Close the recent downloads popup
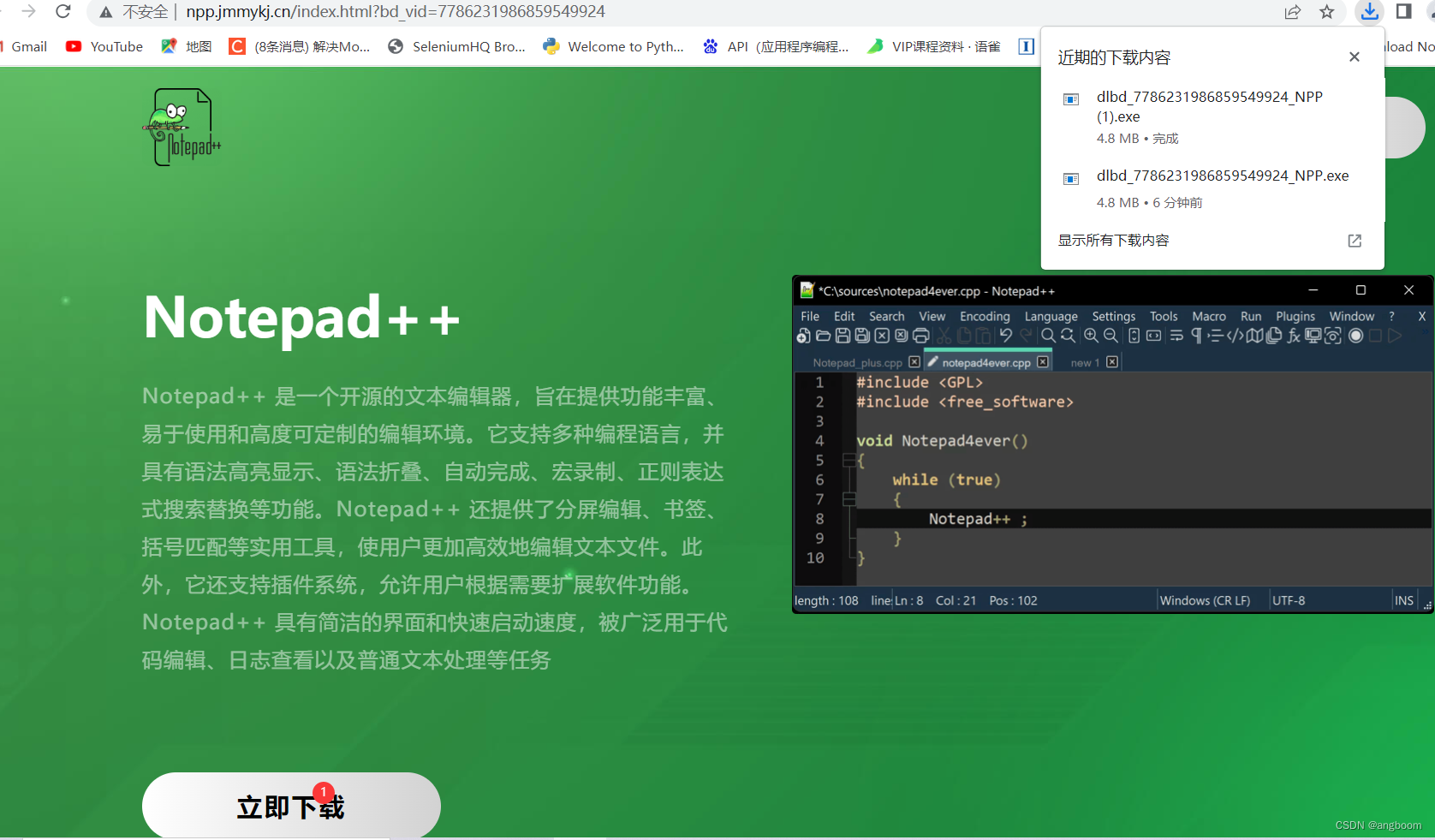The image size is (1435, 840). (x=1354, y=57)
